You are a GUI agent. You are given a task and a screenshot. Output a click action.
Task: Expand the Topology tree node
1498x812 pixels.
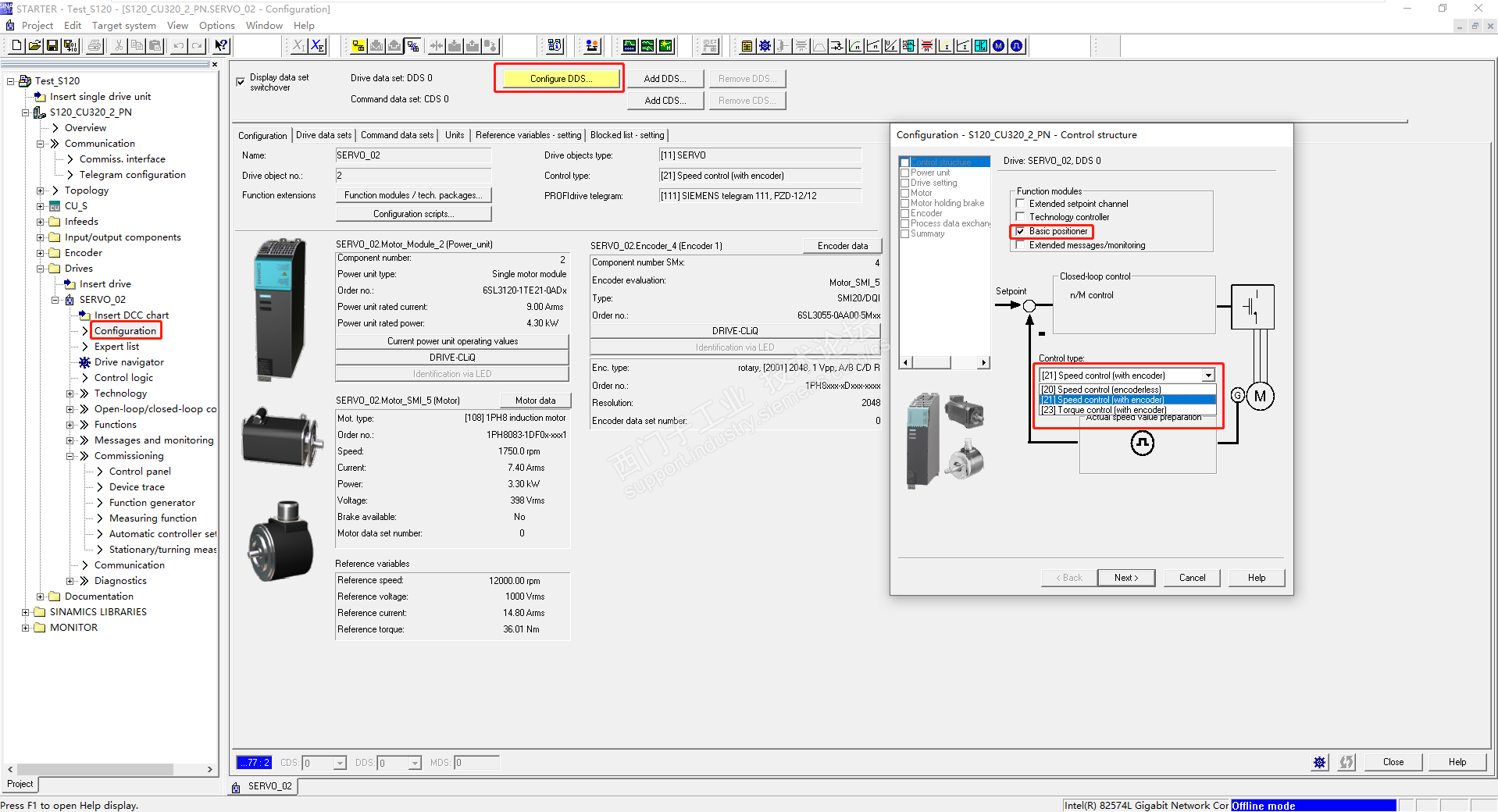point(40,191)
